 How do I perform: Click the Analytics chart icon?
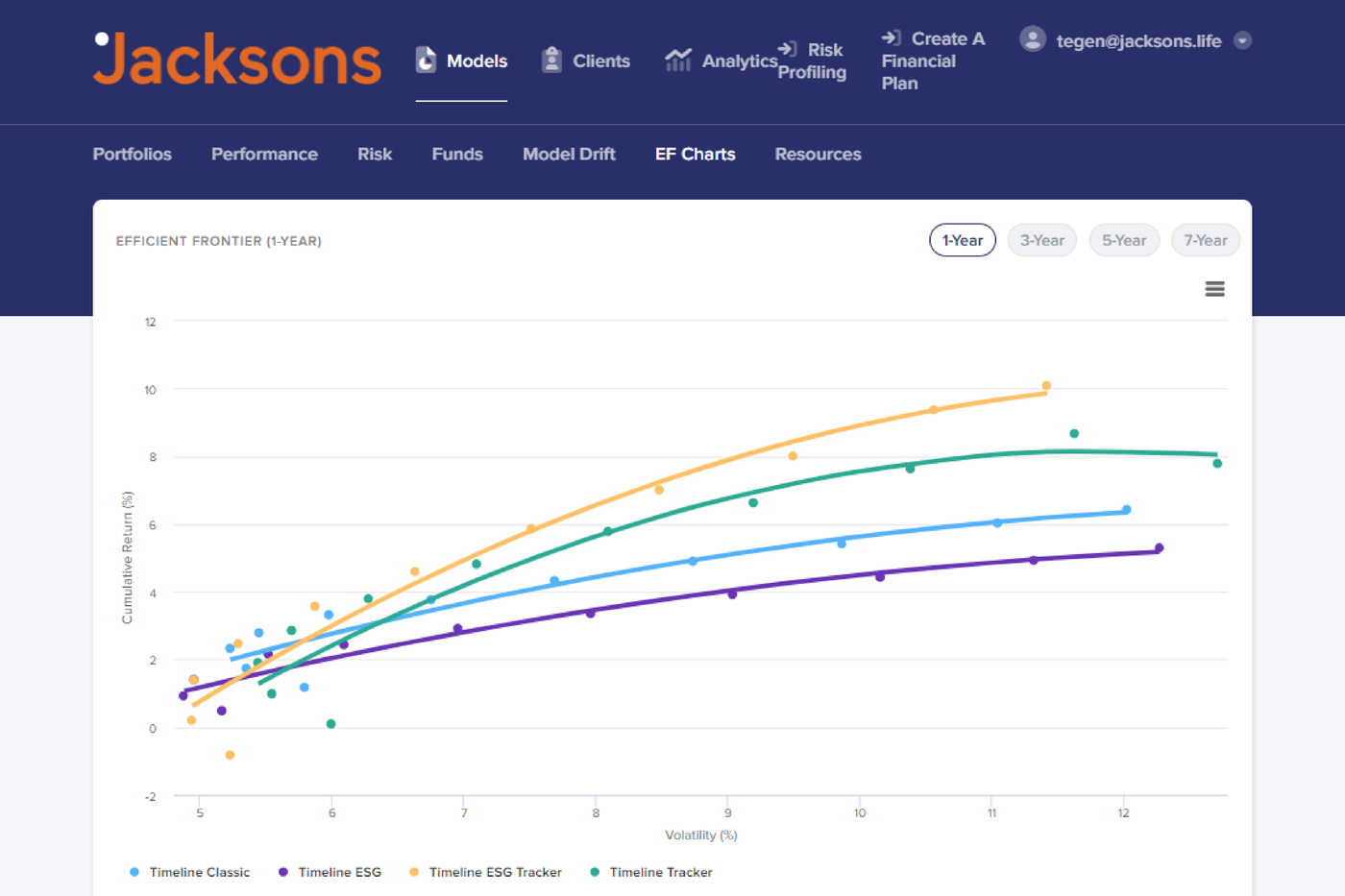click(677, 61)
